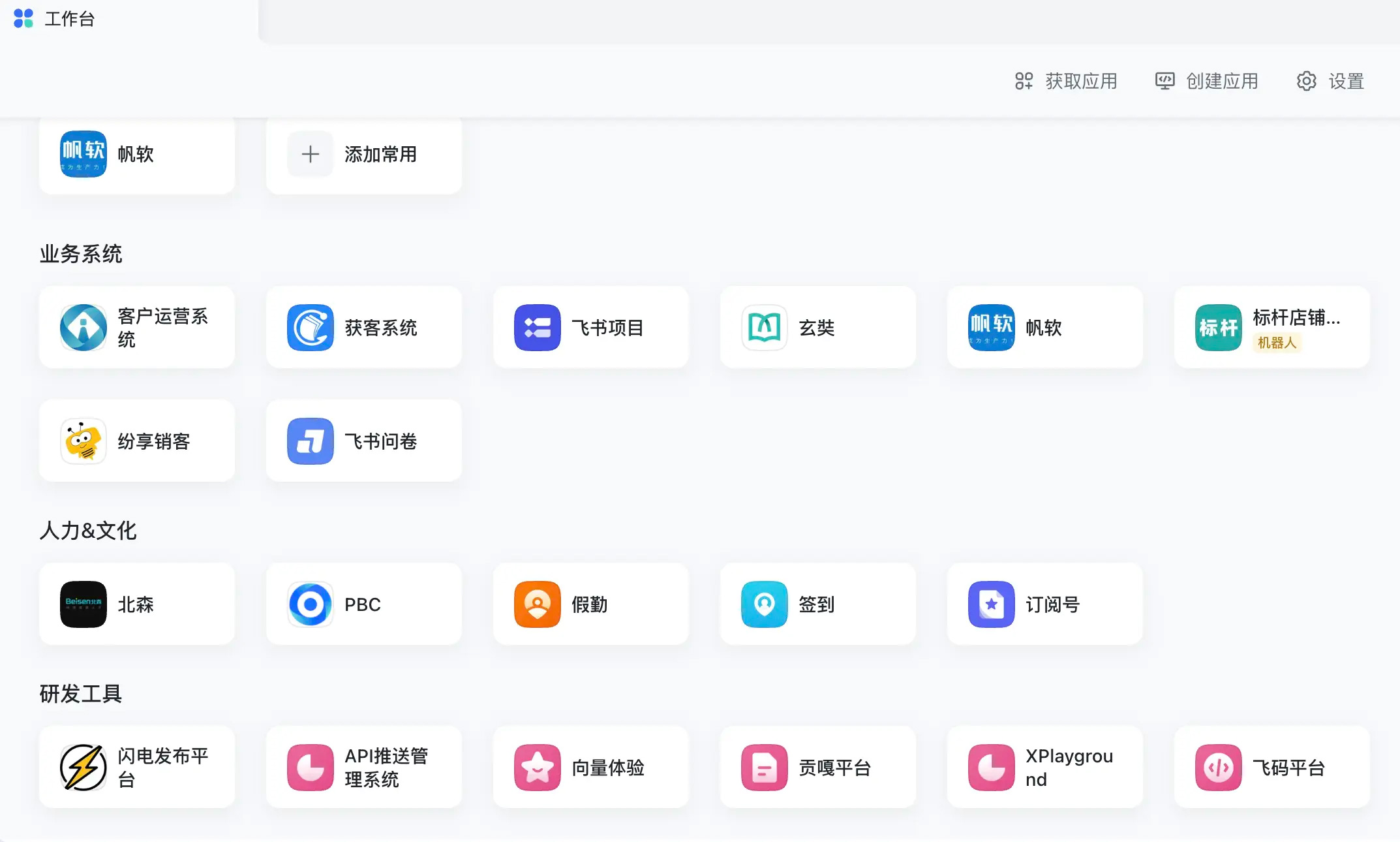Viewport: 1400px width, 842px height.
Task: Click the 飞书项目 app name
Action: (x=608, y=328)
